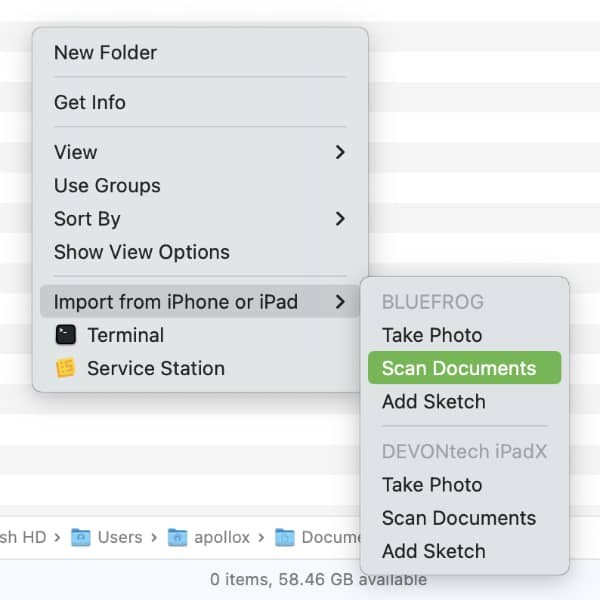The image size is (600, 600).
Task: Toggle the Use Groups option
Action: pos(107,186)
